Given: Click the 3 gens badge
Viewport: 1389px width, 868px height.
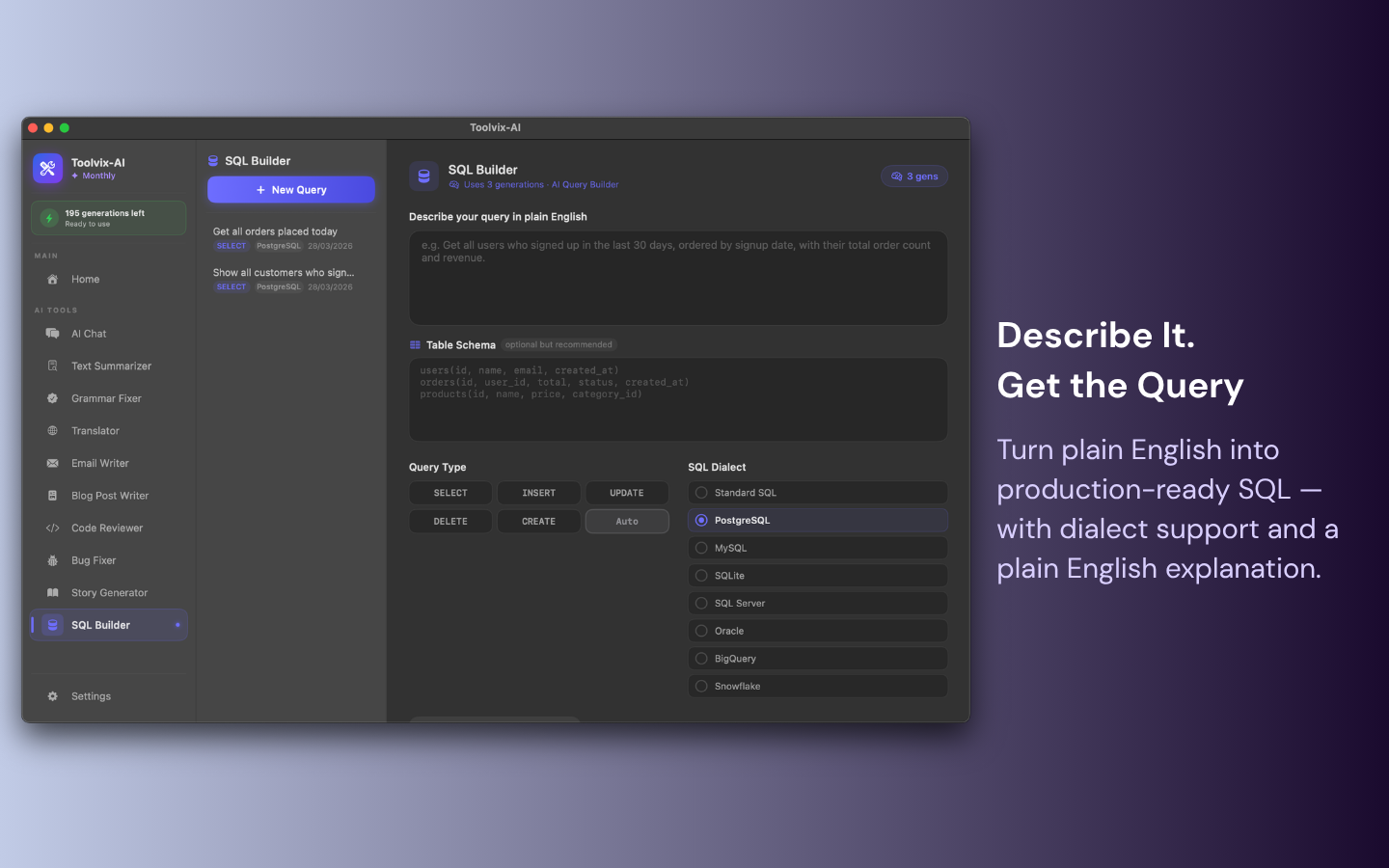Looking at the screenshot, I should [x=914, y=176].
